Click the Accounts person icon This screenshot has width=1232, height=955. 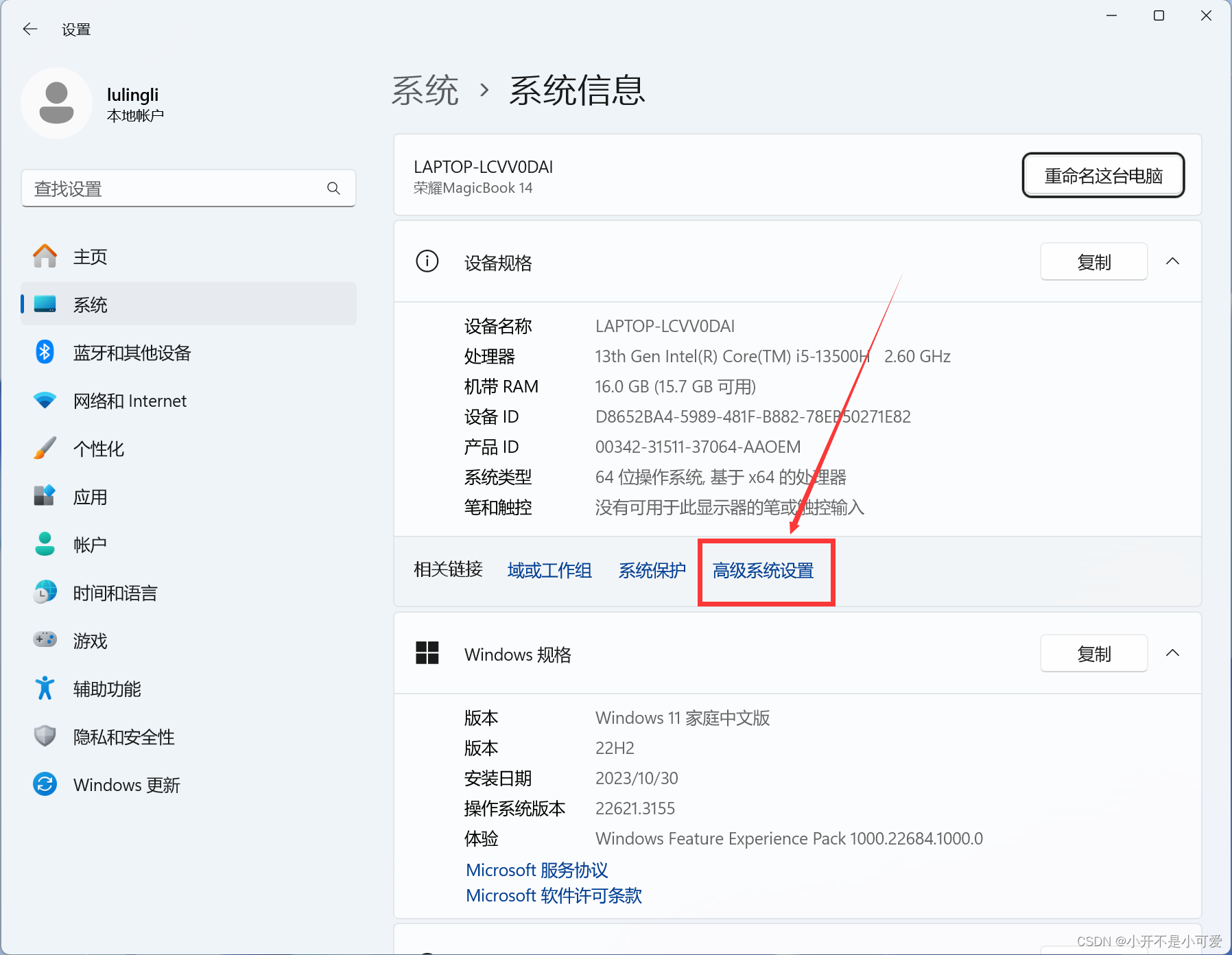[x=45, y=544]
